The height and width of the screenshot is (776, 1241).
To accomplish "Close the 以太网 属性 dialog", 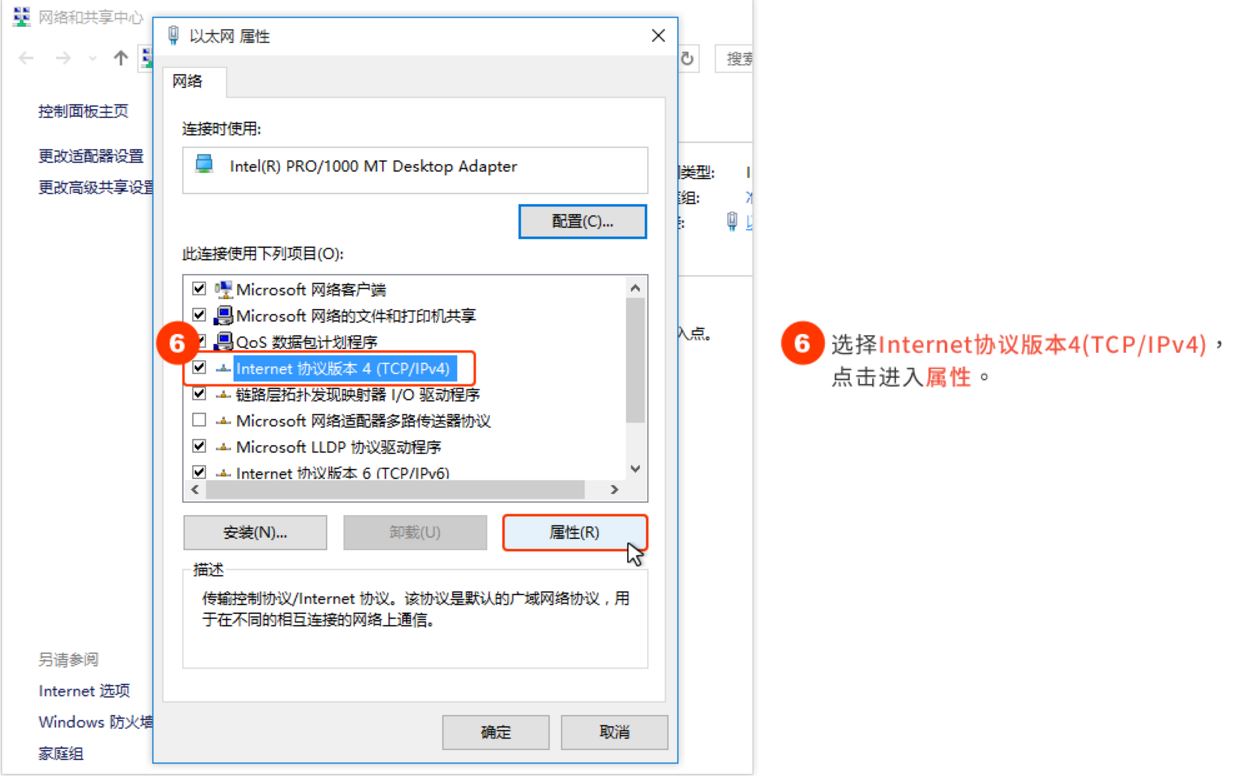I will pos(657,36).
